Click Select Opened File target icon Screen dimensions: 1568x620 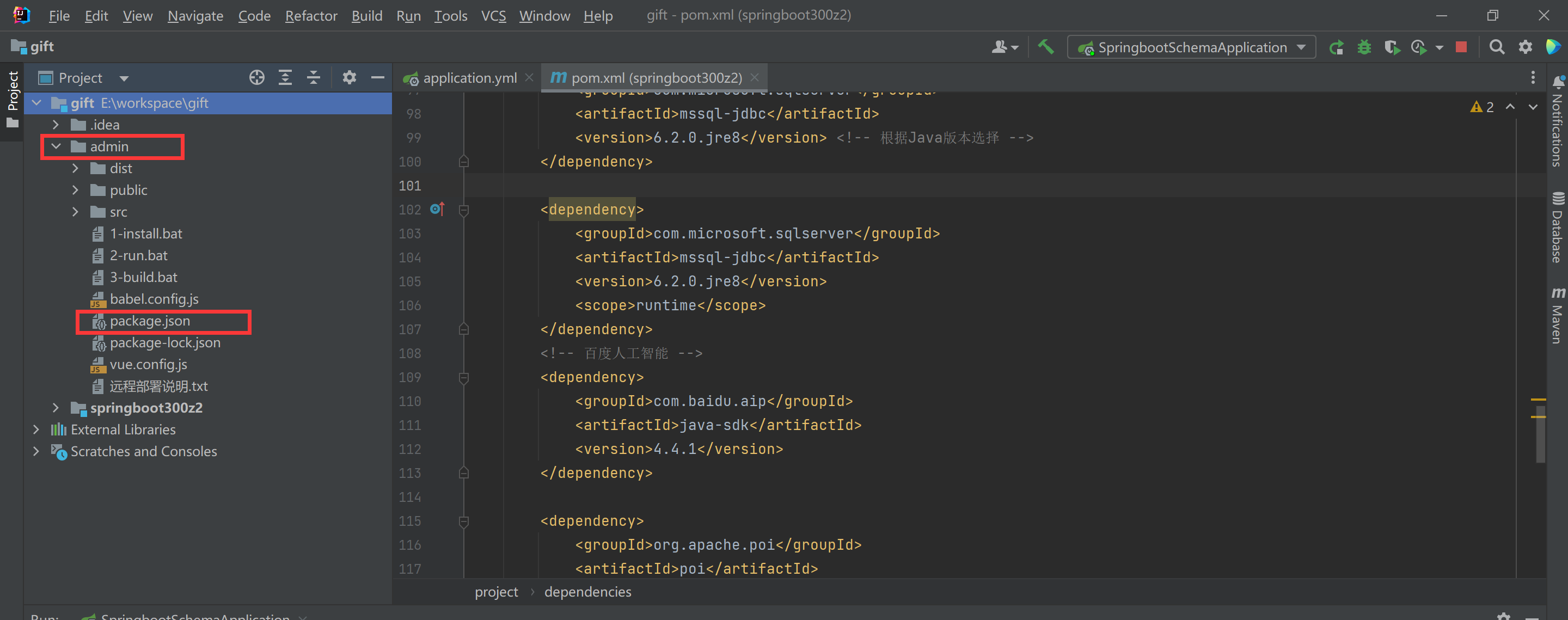(x=257, y=77)
